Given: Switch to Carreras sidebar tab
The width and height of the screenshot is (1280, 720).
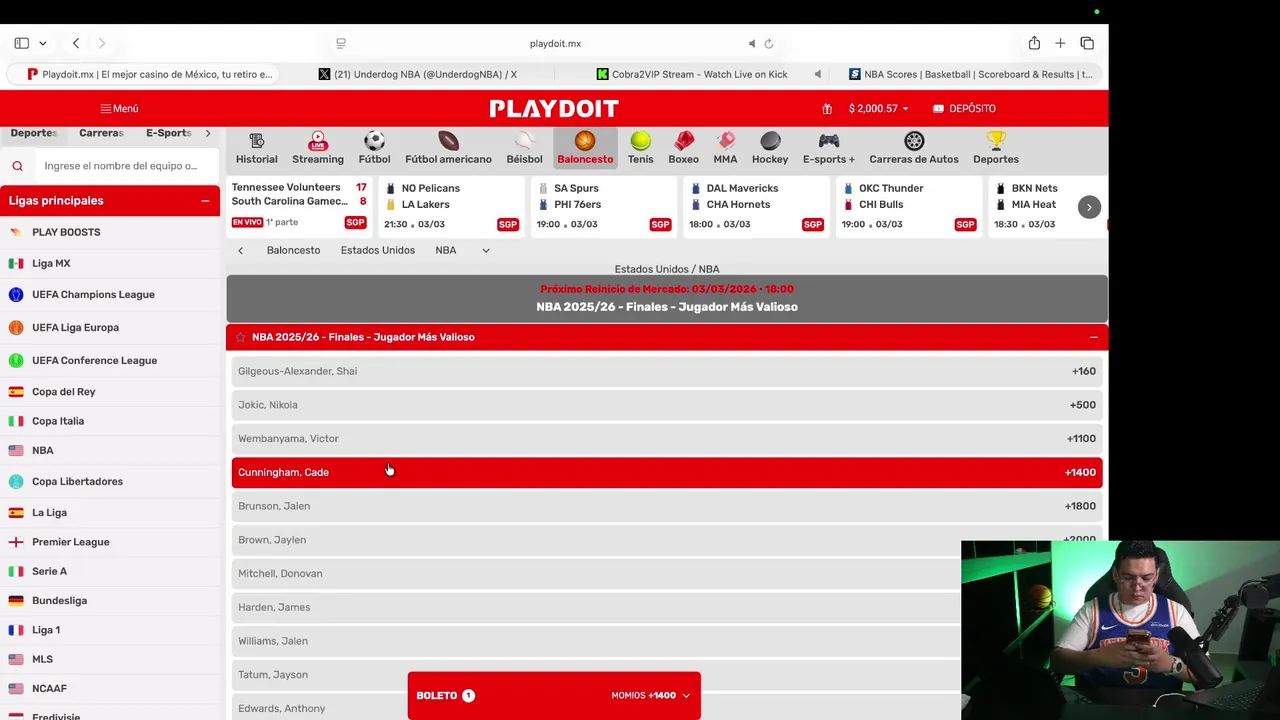Looking at the screenshot, I should coord(101,133).
